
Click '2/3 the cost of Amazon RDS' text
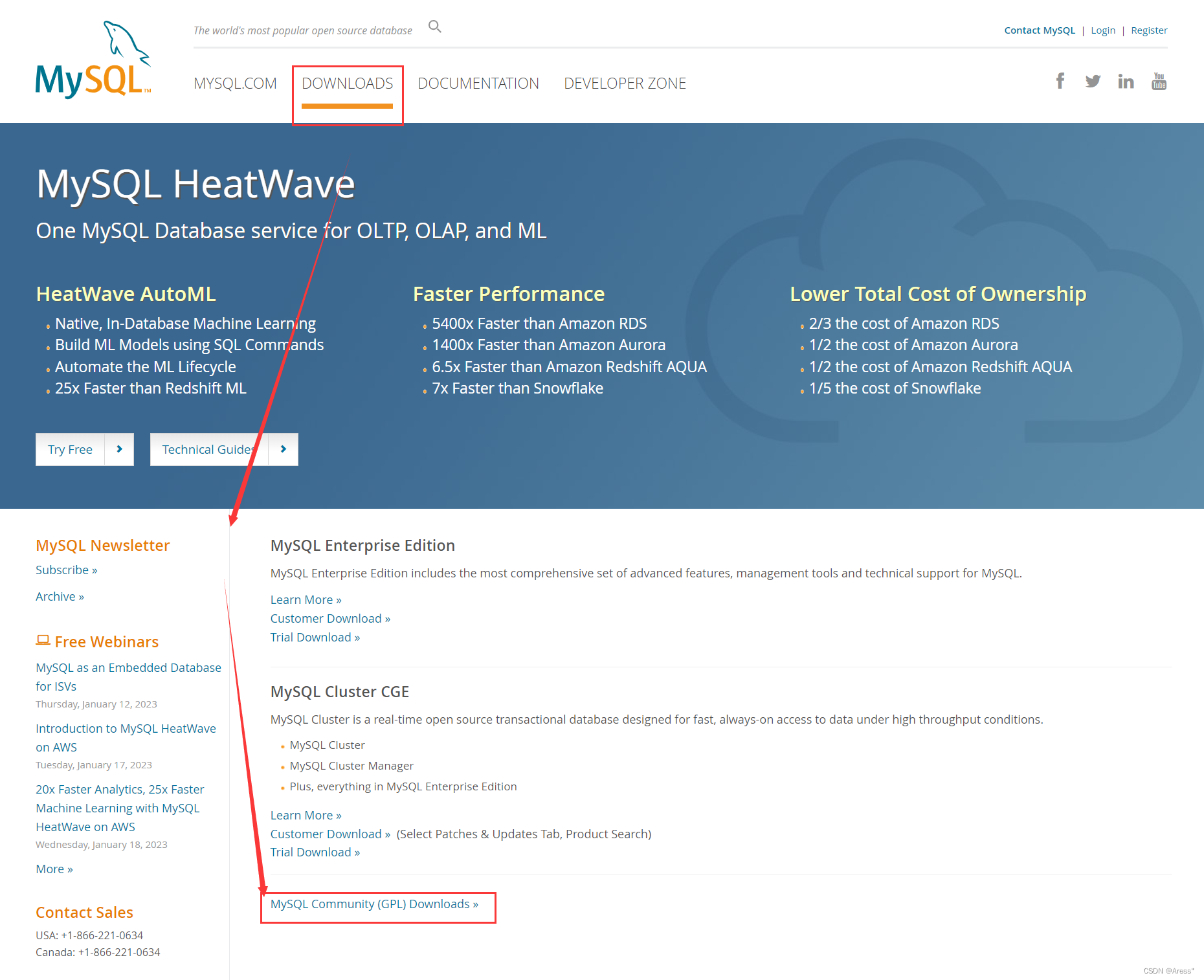click(x=904, y=323)
